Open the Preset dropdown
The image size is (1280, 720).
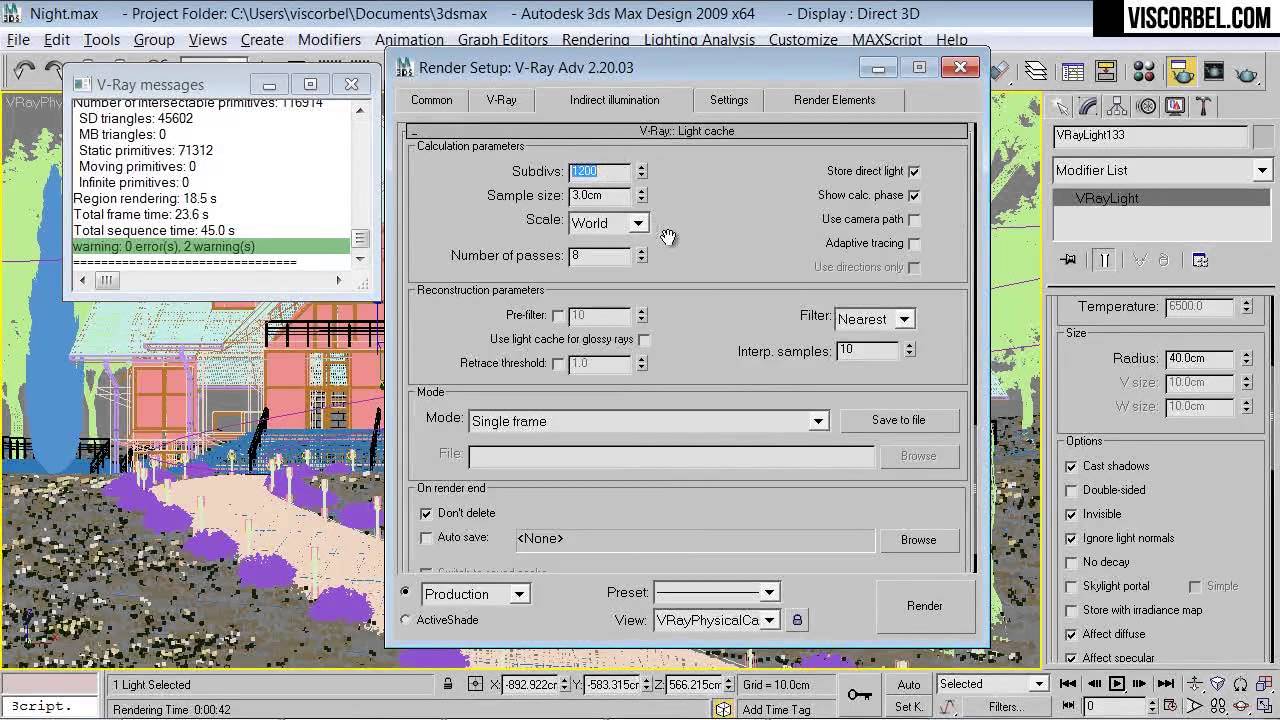(716, 592)
